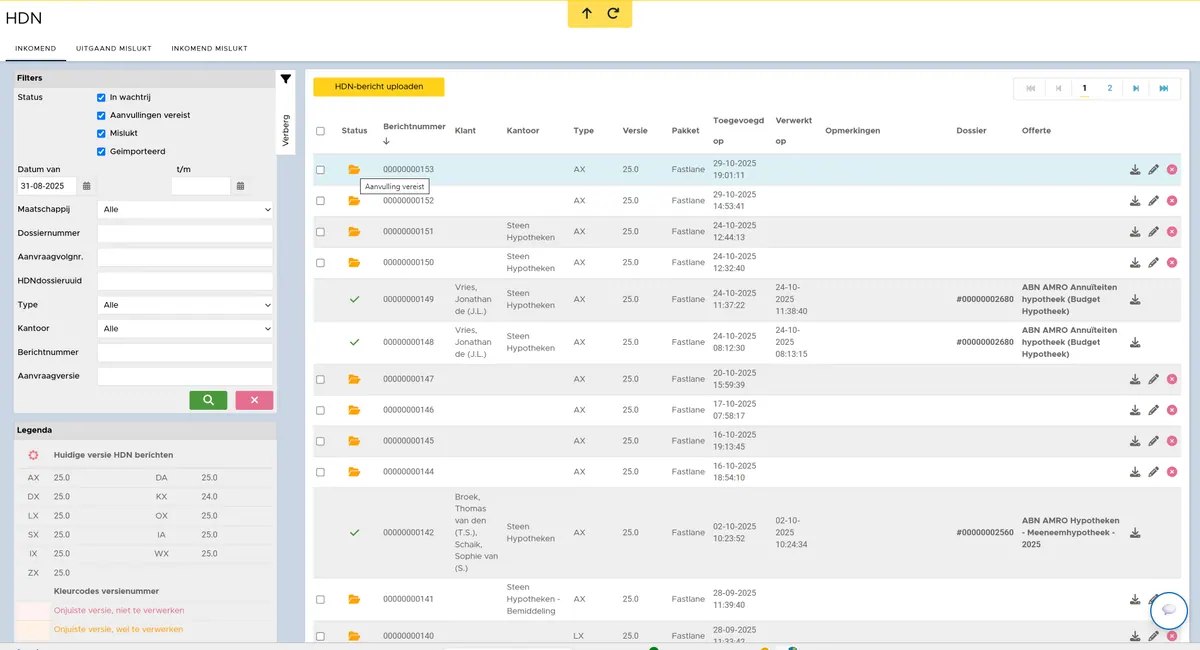Viewport: 1200px width, 650px height.
Task: Download message 00000000142
Action: [x=1135, y=533]
